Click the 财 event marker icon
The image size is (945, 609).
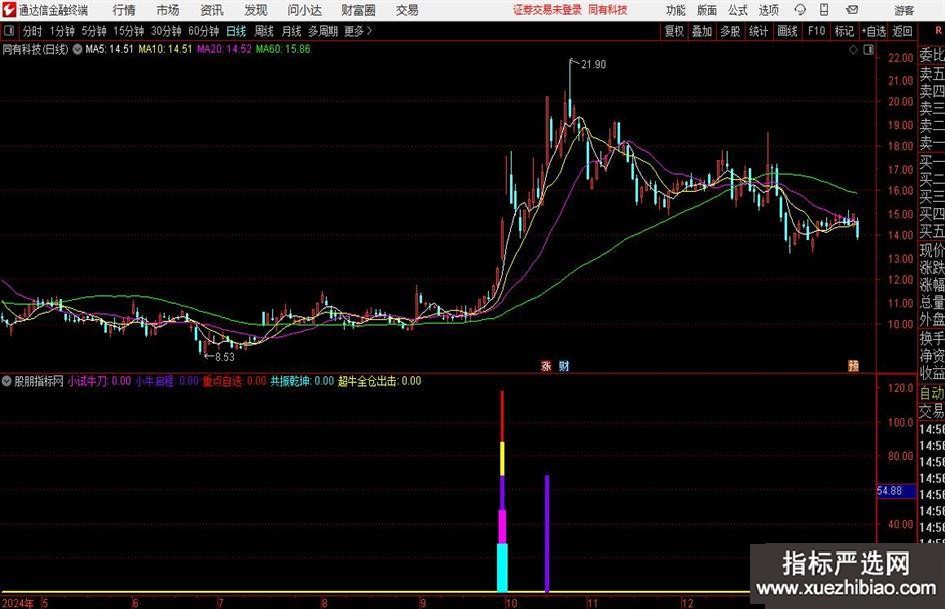coord(564,365)
